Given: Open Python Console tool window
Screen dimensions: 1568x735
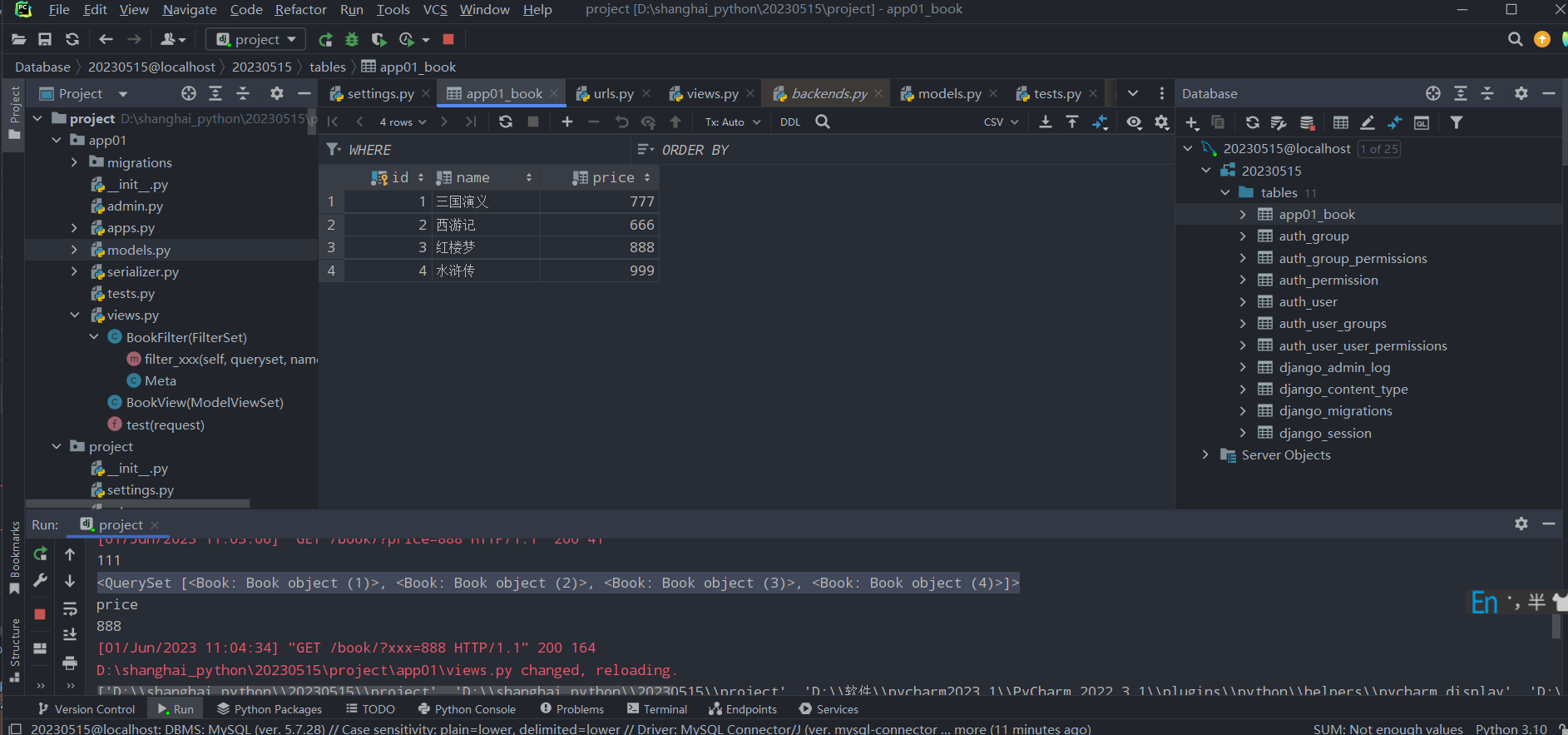Looking at the screenshot, I should click(x=467, y=709).
